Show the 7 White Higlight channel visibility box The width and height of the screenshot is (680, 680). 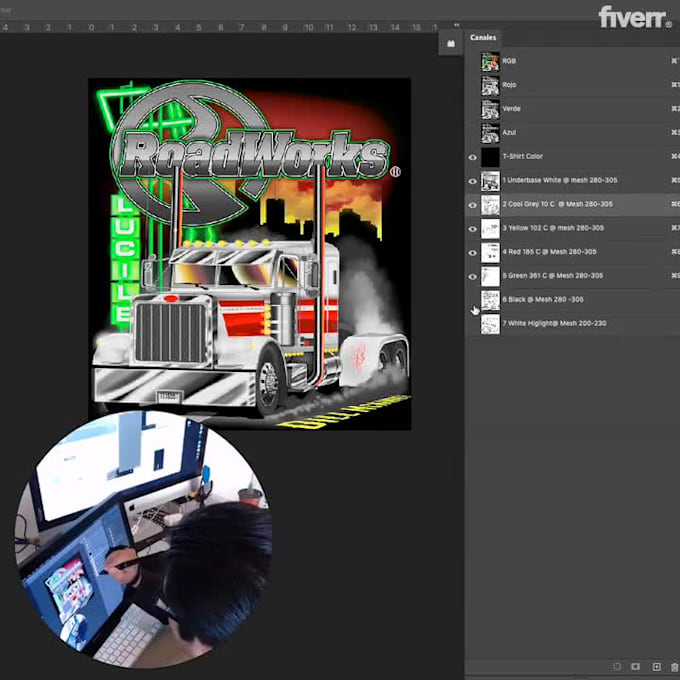(473, 324)
